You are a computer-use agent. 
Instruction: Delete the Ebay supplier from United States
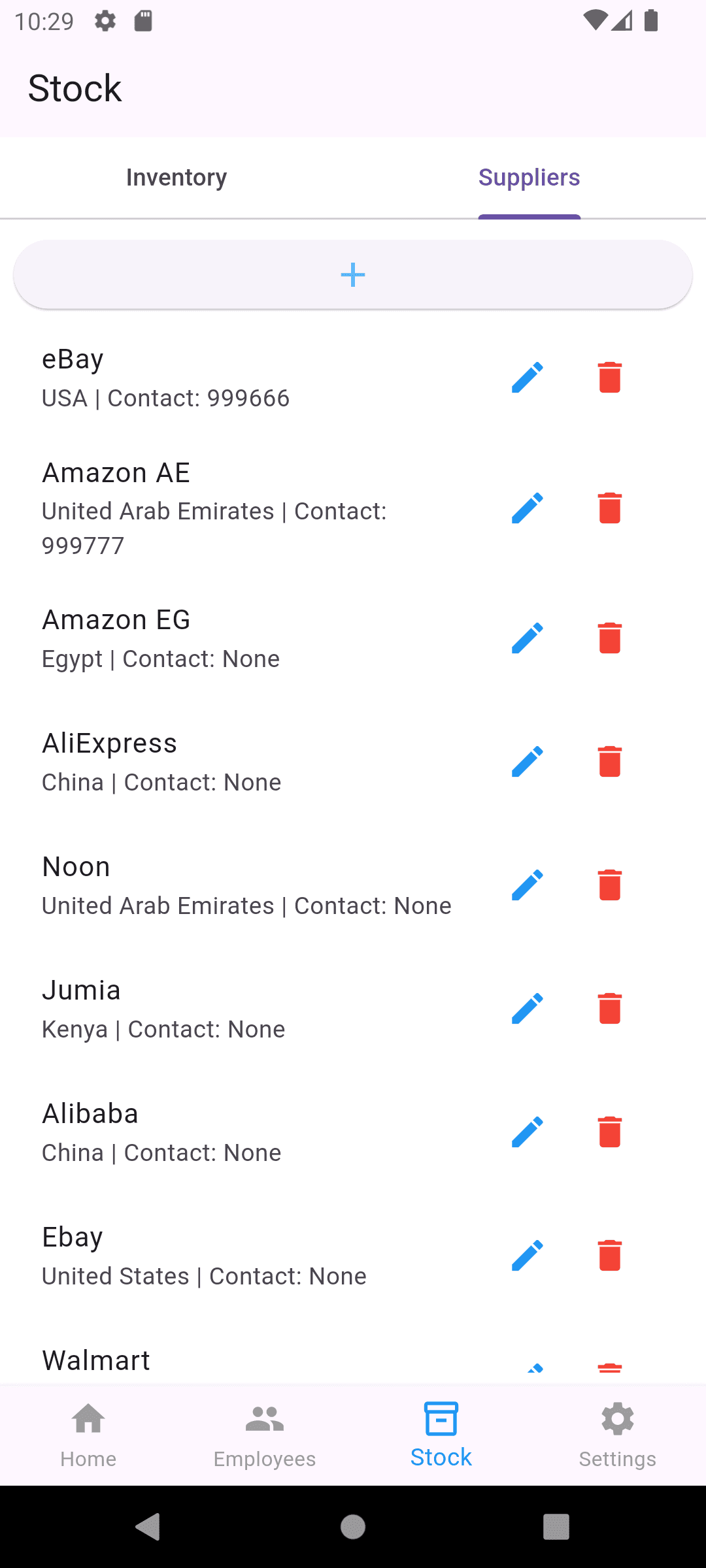(x=609, y=1256)
